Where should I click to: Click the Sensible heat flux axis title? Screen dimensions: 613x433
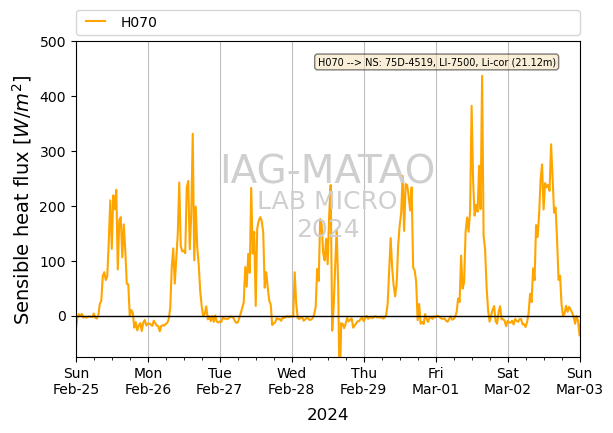[x=22, y=200]
